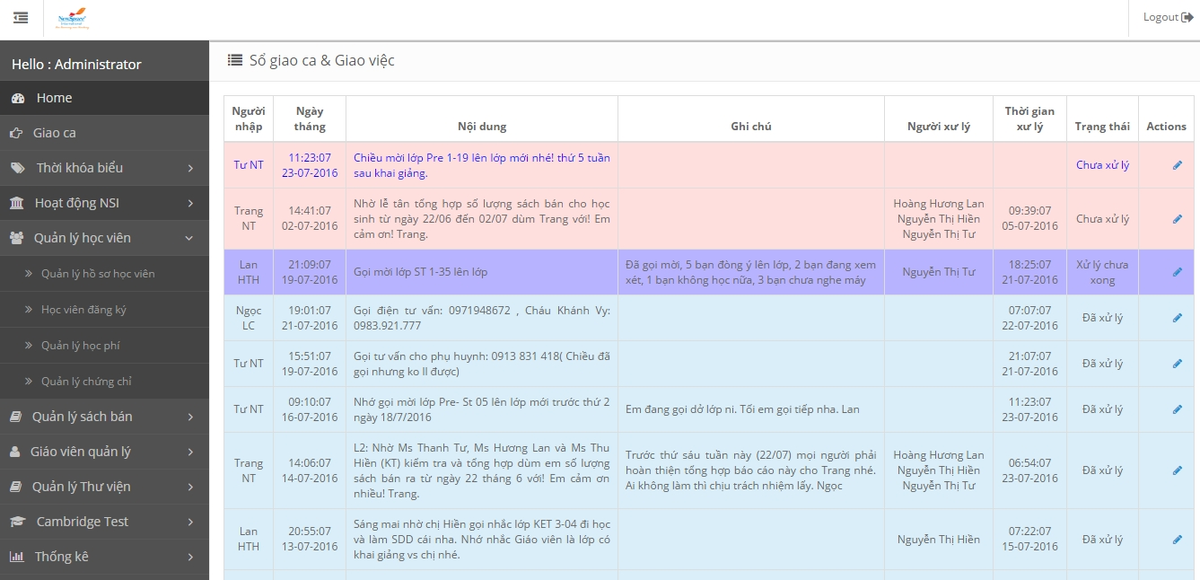Expand Thống kê submenu
The image size is (1200, 580).
tap(190, 557)
